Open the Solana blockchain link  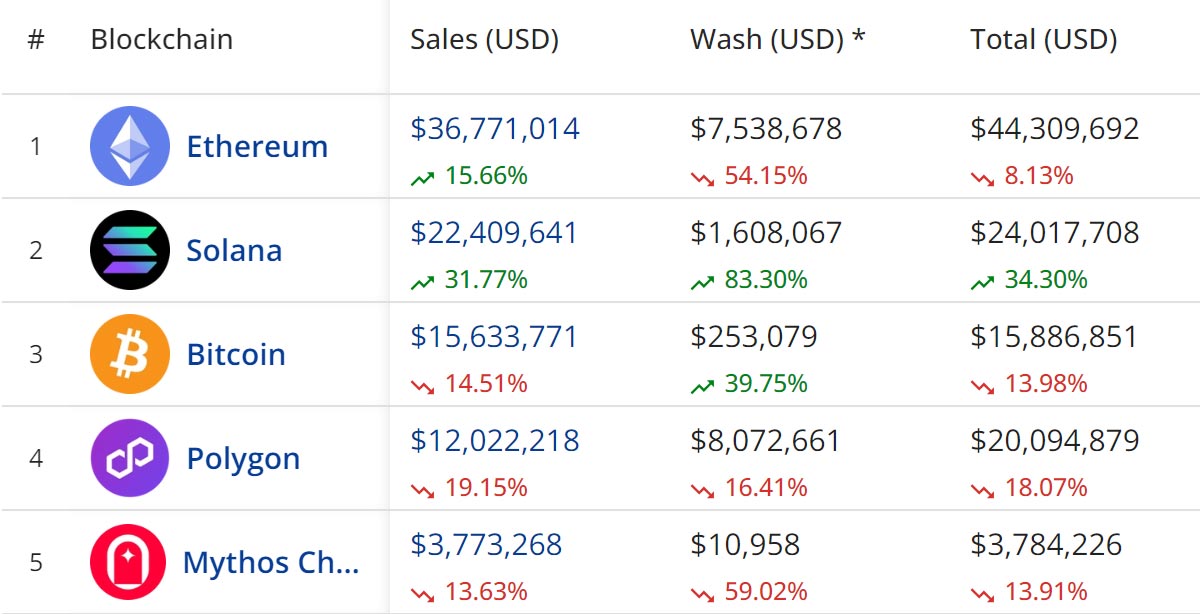tap(234, 250)
